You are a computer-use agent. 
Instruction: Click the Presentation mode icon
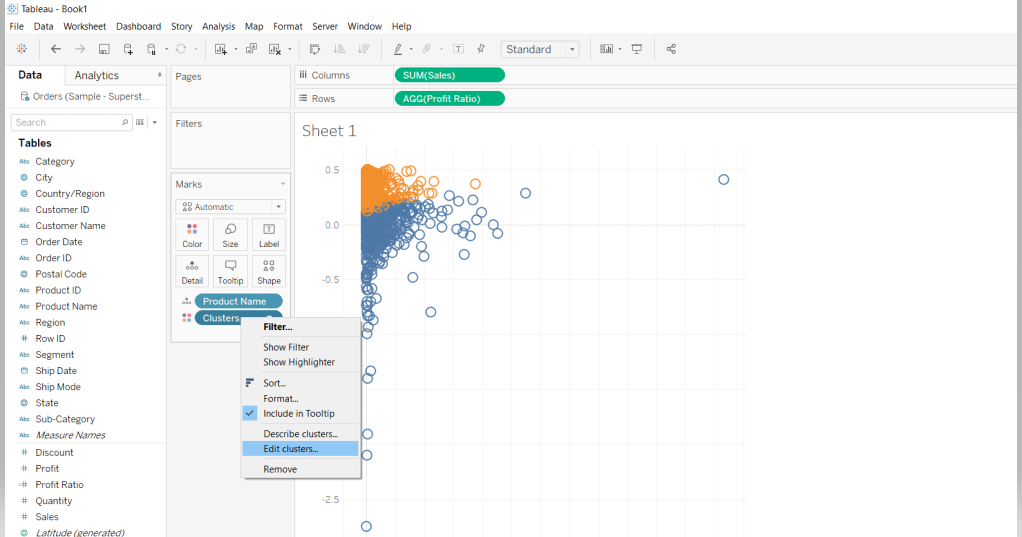click(637, 49)
